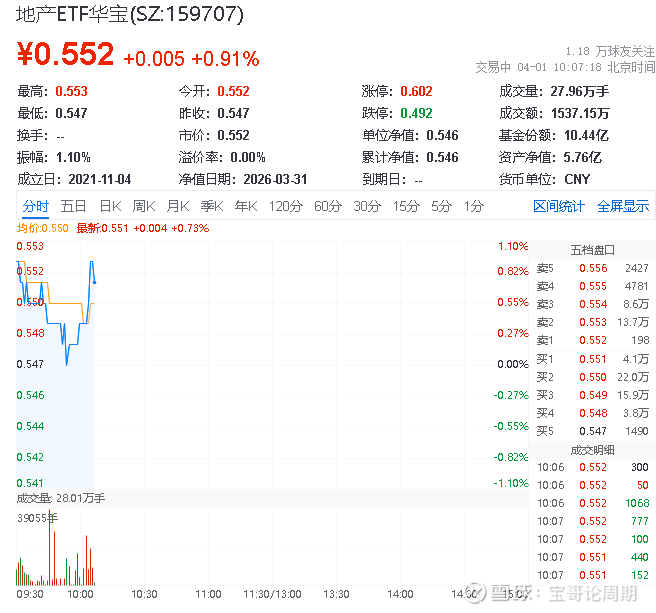
Task: Switch to the 五日 chart tab
Action: (x=73, y=206)
